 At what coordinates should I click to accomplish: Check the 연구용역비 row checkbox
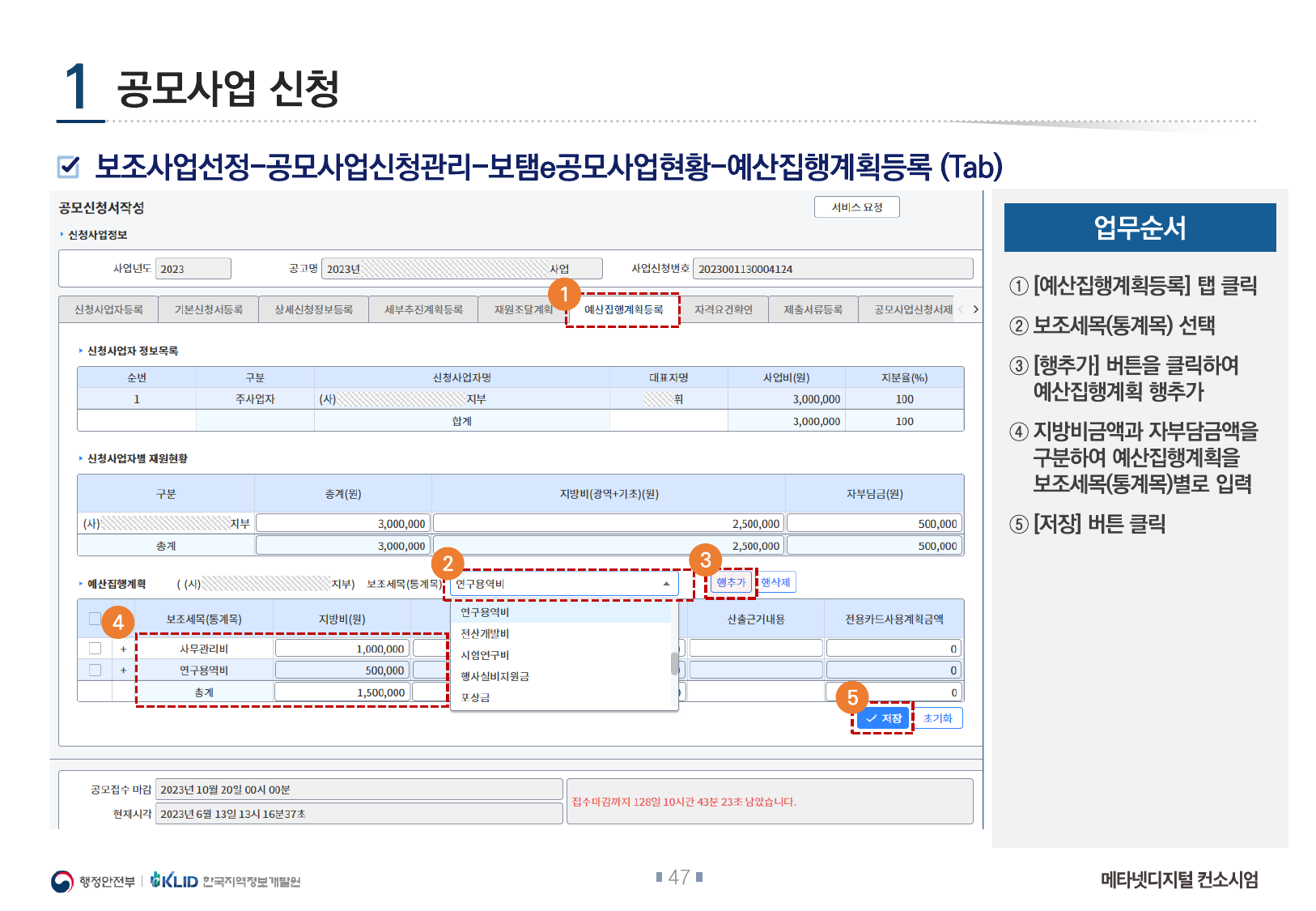coord(95,670)
